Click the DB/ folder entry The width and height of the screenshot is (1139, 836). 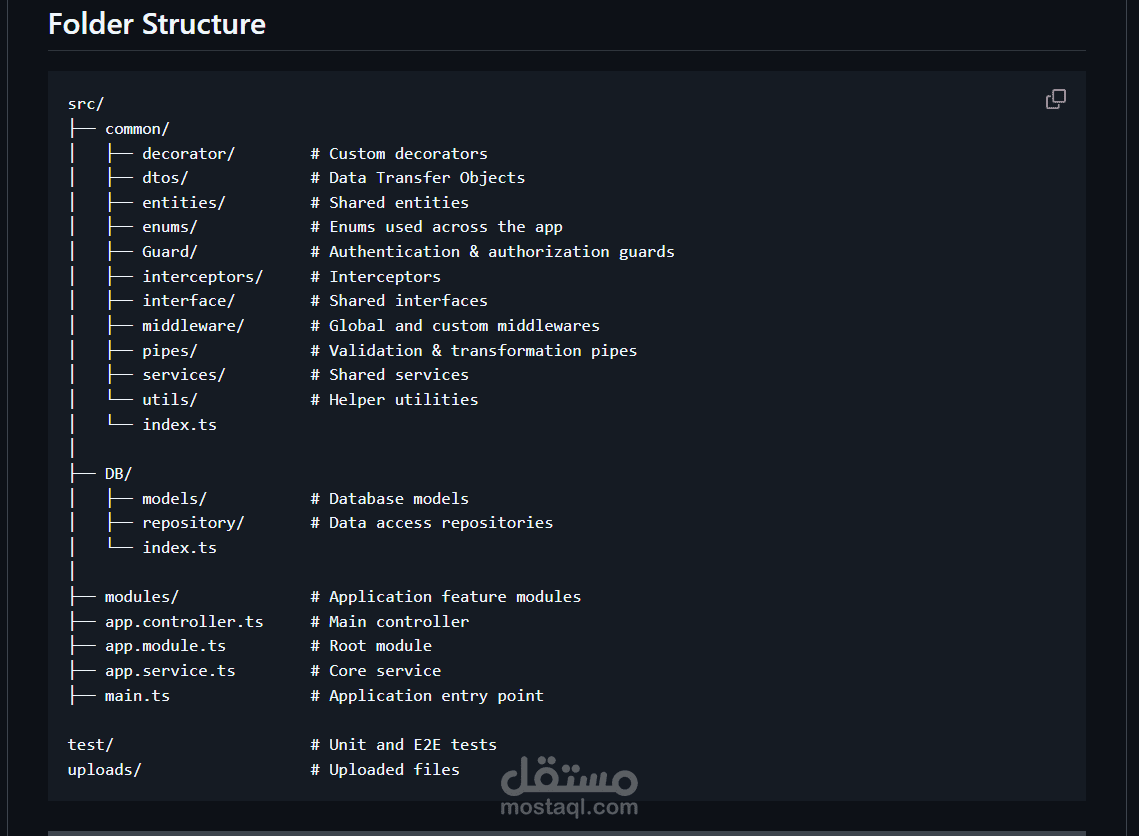(x=118, y=473)
